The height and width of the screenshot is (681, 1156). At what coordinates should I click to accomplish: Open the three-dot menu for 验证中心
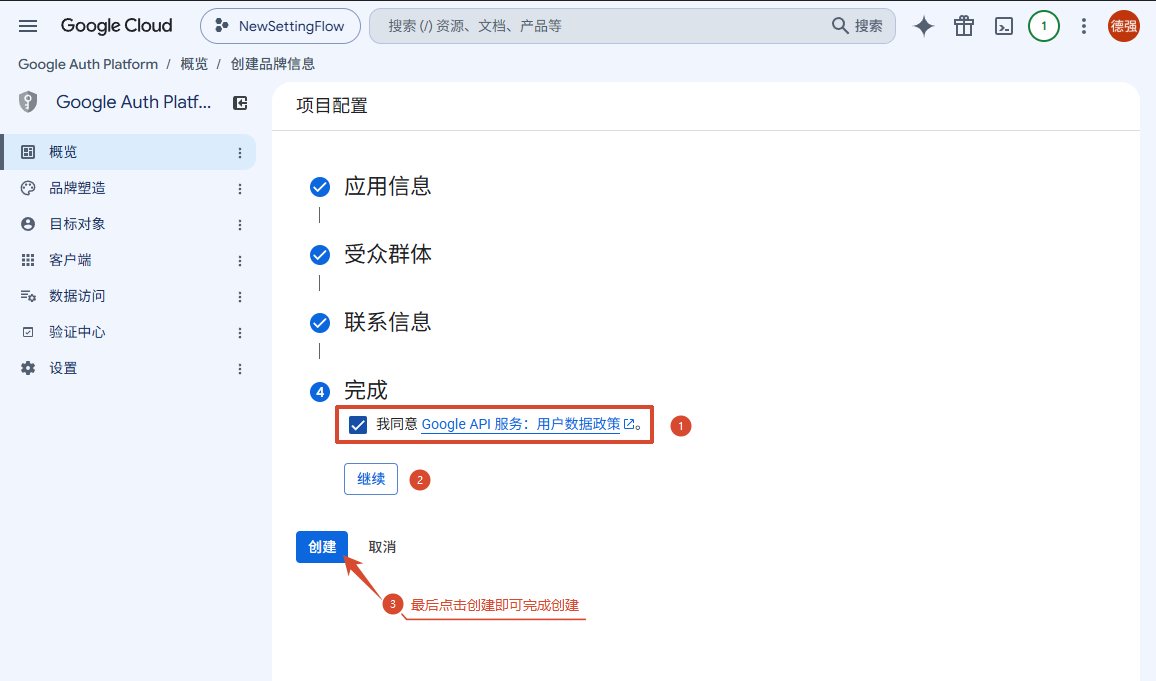[240, 333]
